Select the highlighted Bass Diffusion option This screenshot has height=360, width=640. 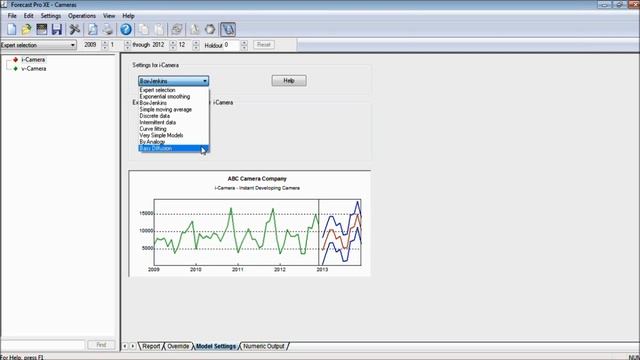tap(173, 149)
